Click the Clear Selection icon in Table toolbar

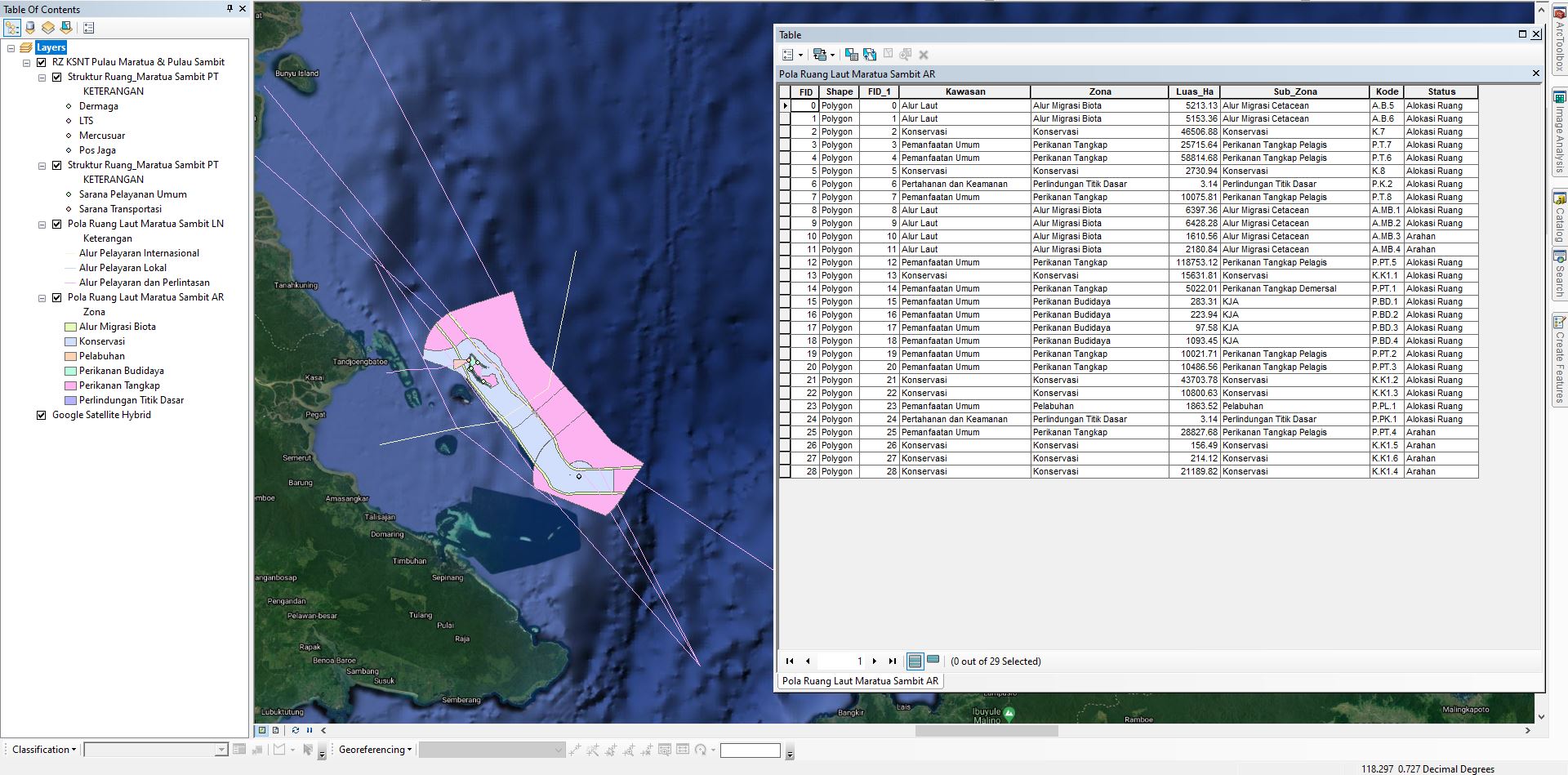888,54
